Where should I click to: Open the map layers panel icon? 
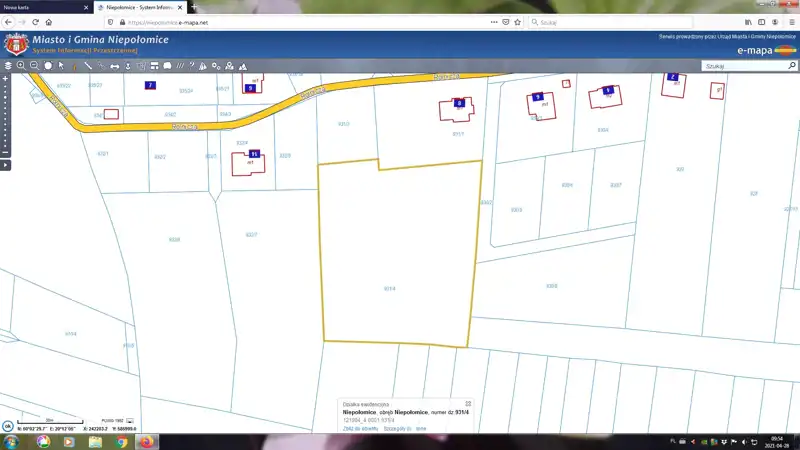click(x=8, y=66)
